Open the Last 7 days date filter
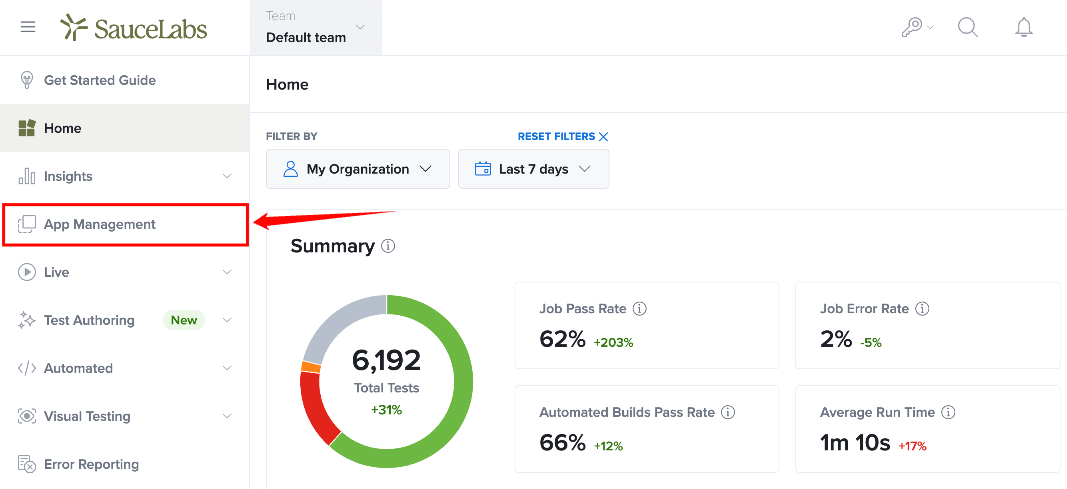The image size is (1067, 489). point(534,169)
